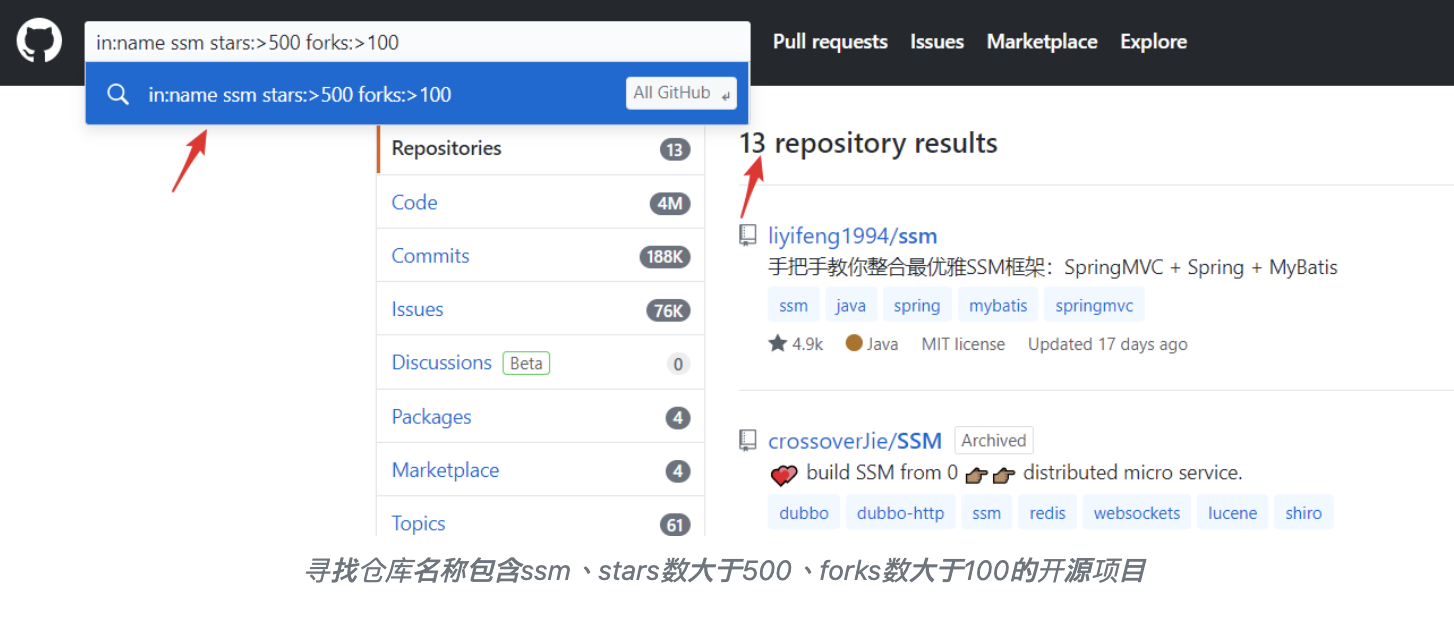The image size is (1454, 626).
Task: Open Pull requests in the header
Action: (830, 42)
